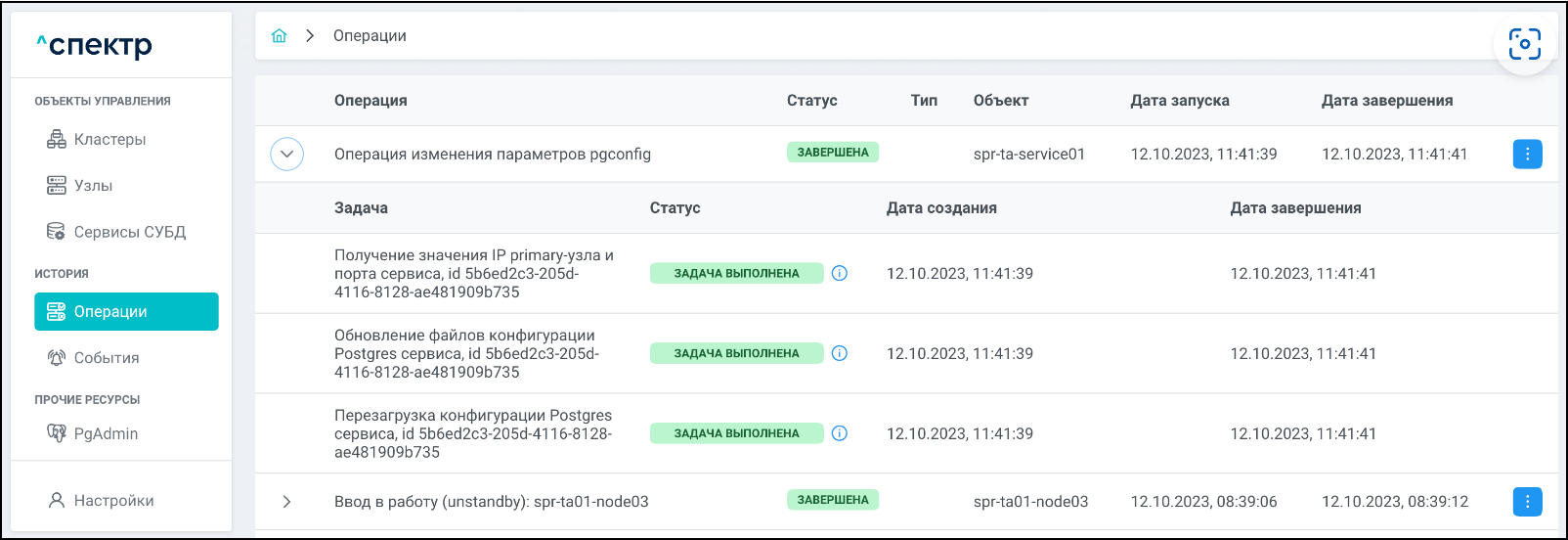The image size is (1568, 540).
Task: Click the Операции breadcrumb label
Action: [370, 36]
